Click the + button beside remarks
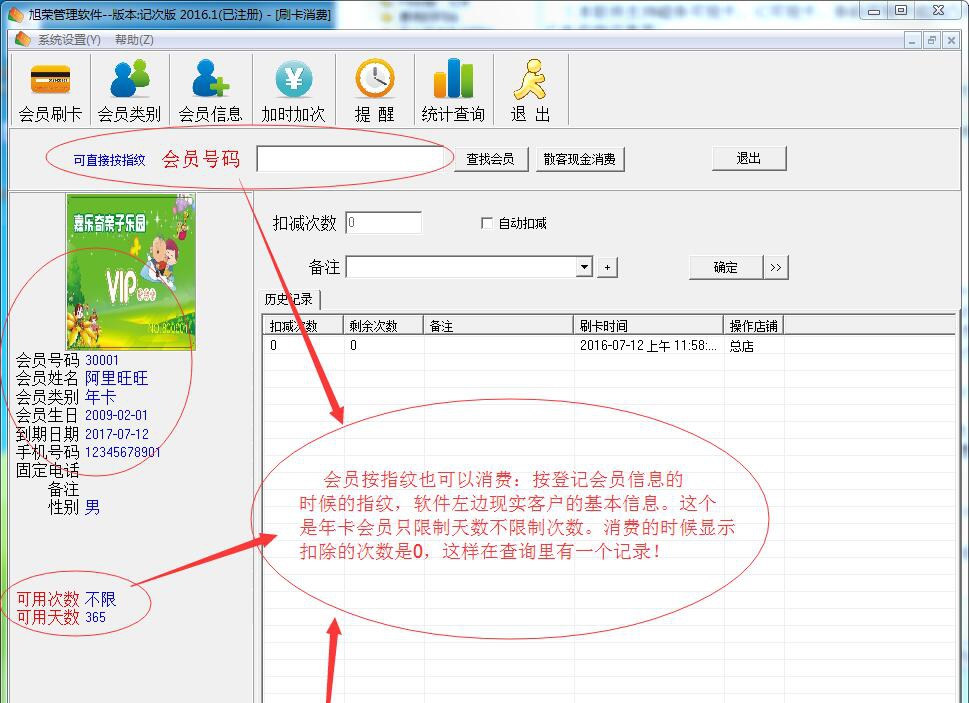Image resolution: width=969 pixels, height=703 pixels. coord(608,267)
